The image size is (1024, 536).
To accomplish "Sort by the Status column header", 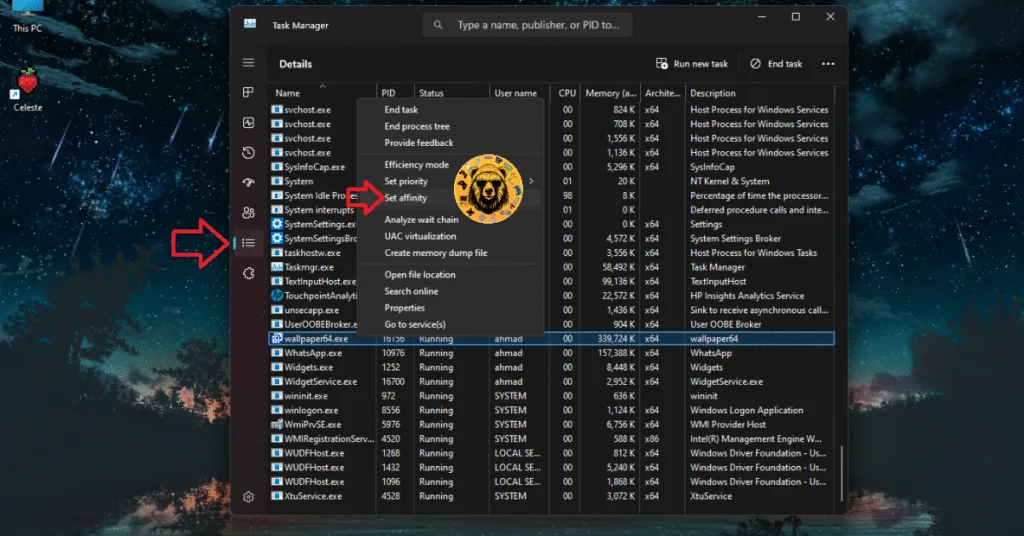I will tap(452, 93).
